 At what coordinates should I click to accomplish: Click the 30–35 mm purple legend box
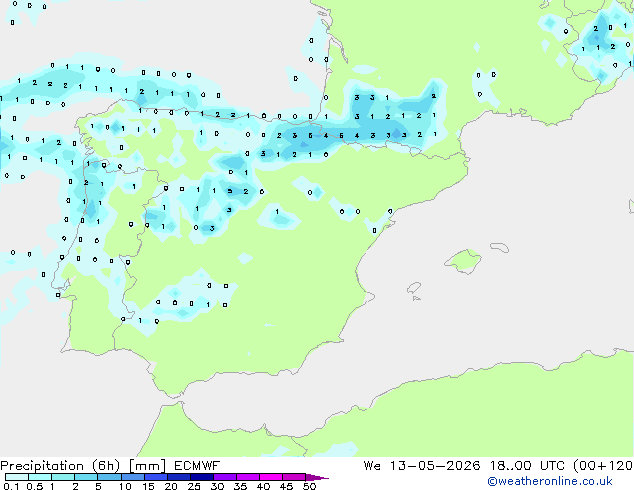(x=225, y=477)
